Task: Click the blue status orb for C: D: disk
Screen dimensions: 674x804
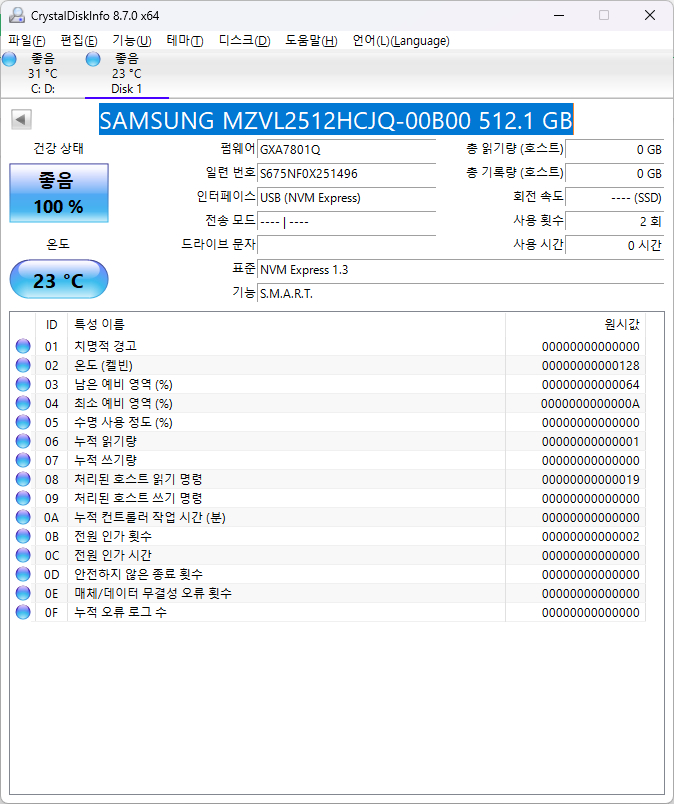Action: tap(9, 59)
